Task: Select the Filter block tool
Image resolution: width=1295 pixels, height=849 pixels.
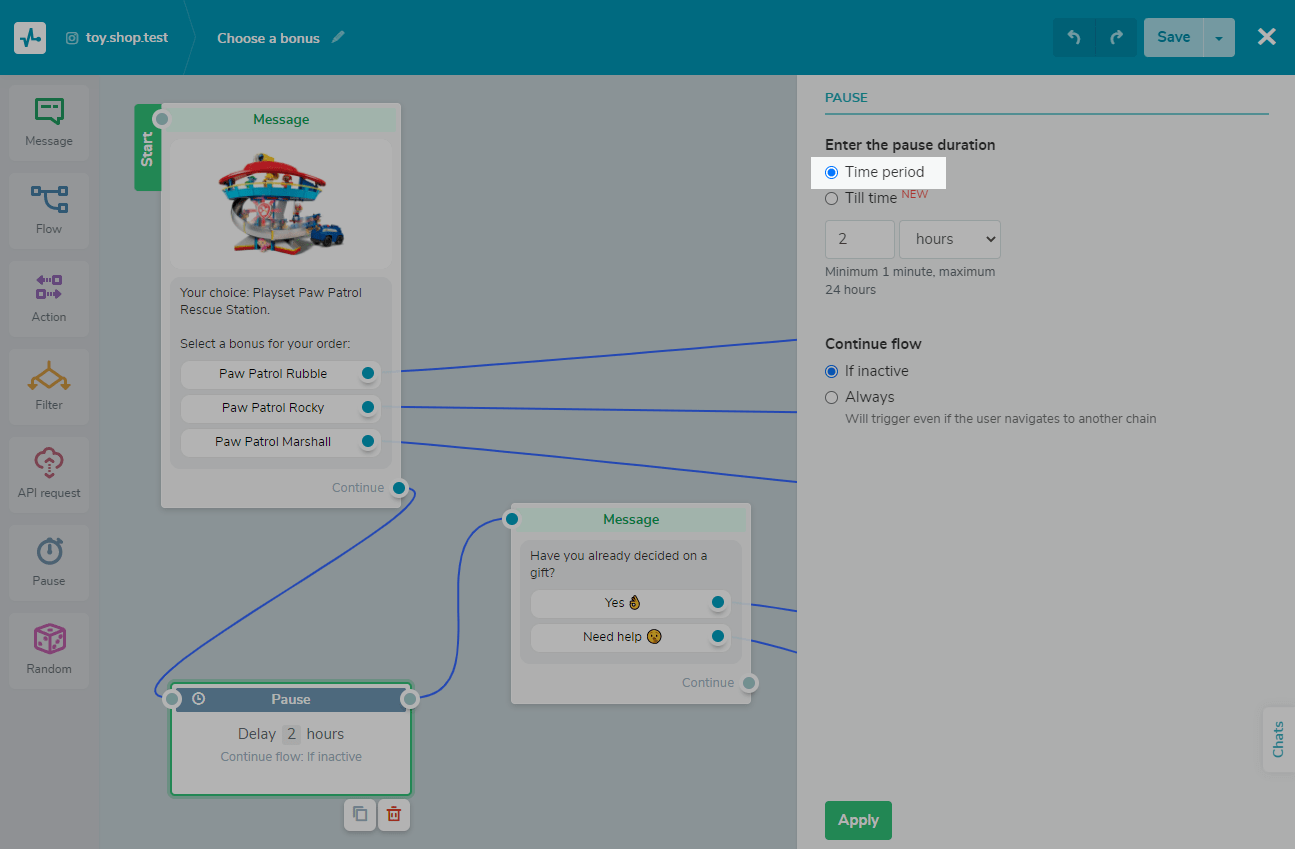Action: [x=49, y=387]
